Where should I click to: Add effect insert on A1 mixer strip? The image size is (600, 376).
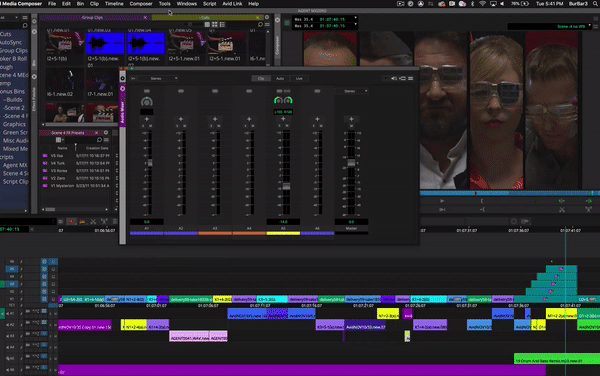[147, 119]
